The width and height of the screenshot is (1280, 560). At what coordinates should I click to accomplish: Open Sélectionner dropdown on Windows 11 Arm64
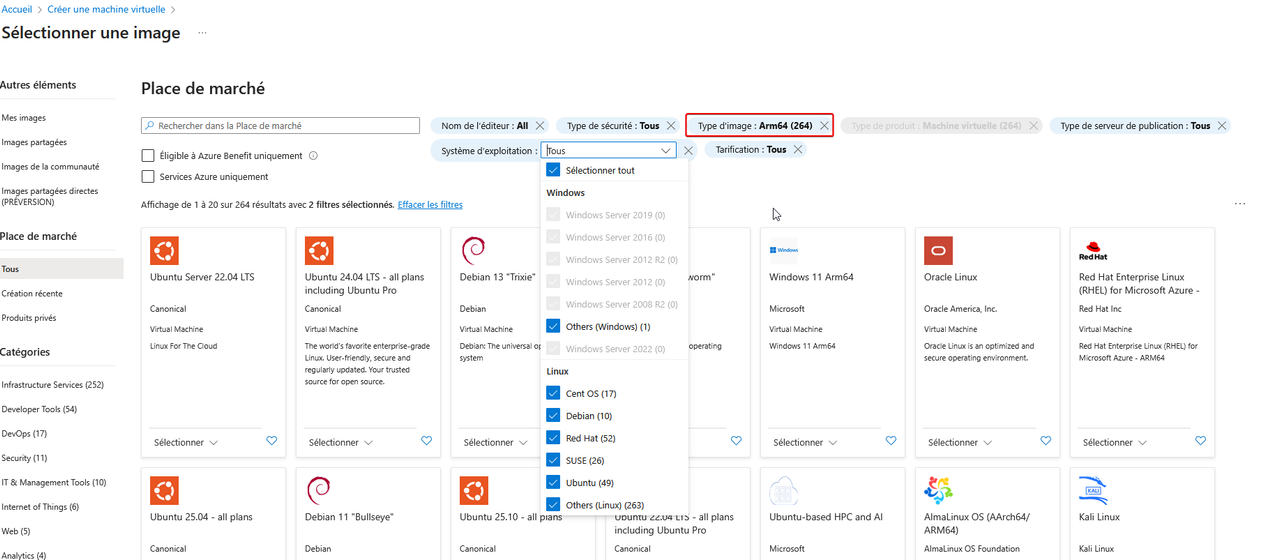805,442
